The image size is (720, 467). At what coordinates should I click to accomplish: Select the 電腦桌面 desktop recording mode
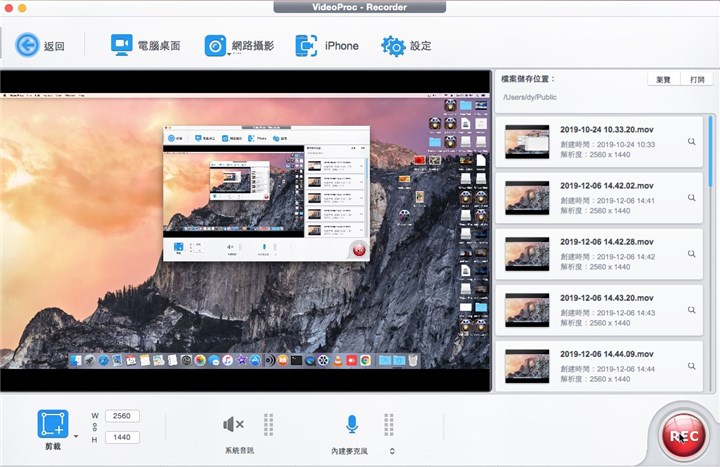point(146,45)
